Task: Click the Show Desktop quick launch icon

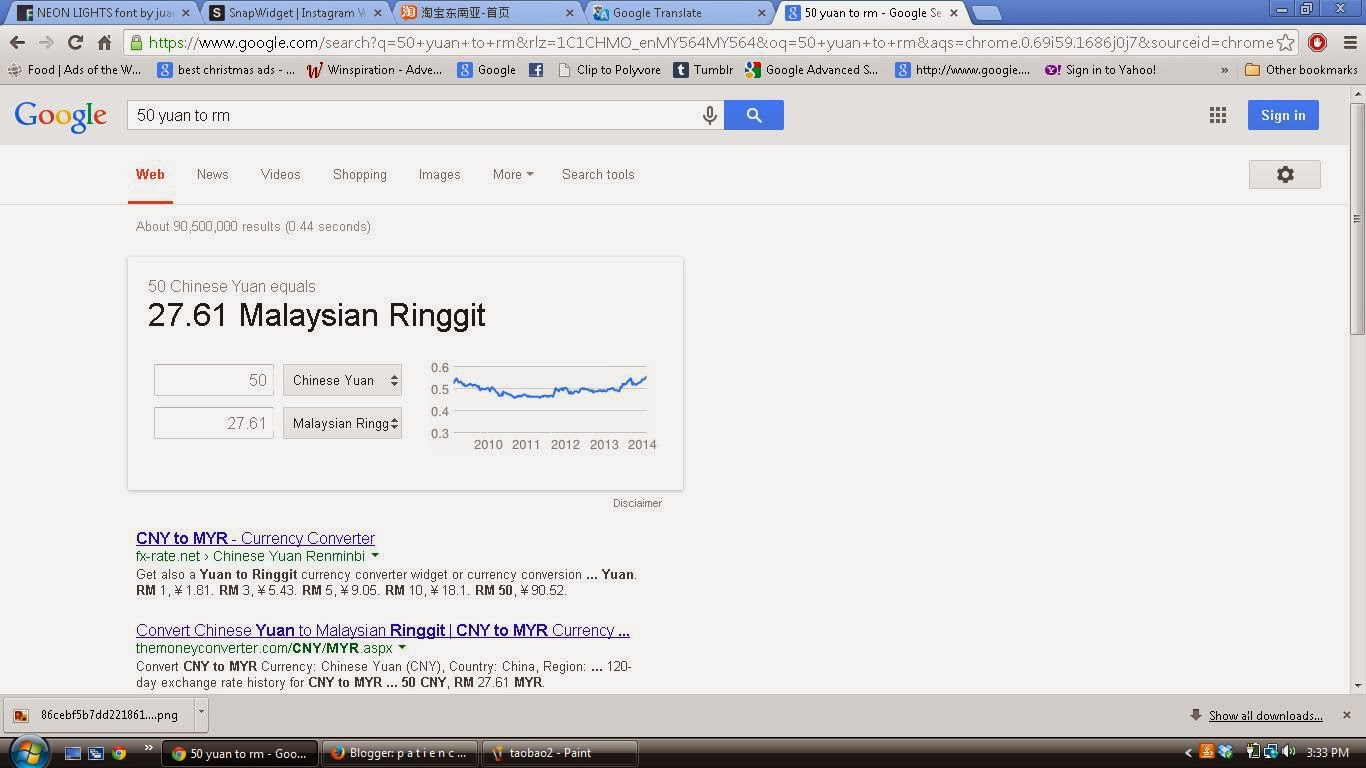Action: click(73, 753)
